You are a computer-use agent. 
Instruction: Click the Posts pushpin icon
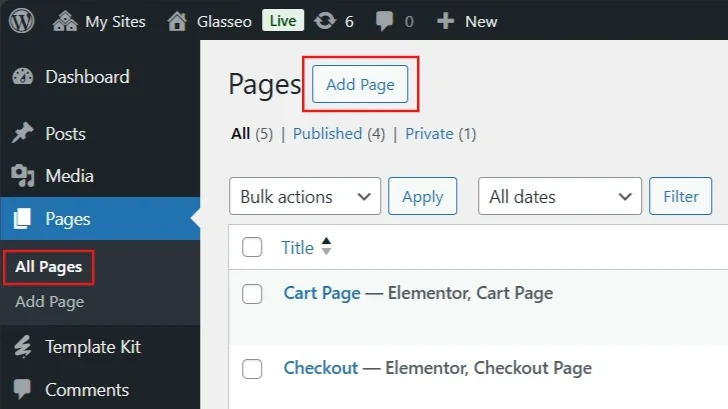[23, 134]
